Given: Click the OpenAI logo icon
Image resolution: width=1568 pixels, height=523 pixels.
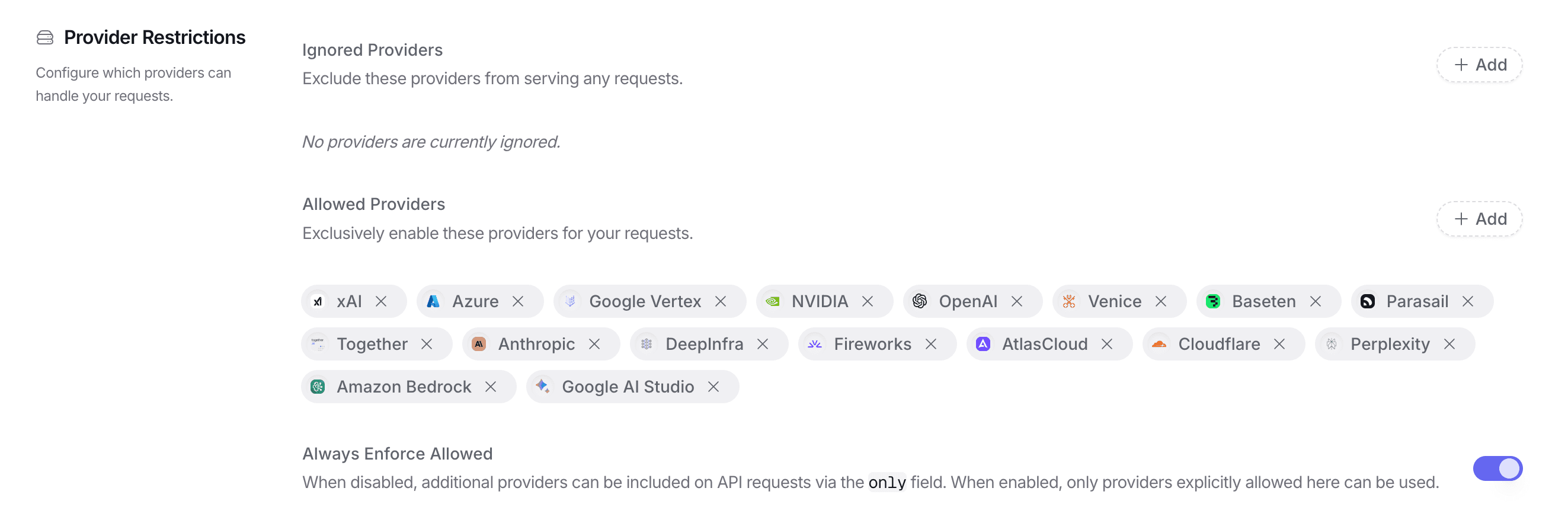Looking at the screenshot, I should click(920, 301).
